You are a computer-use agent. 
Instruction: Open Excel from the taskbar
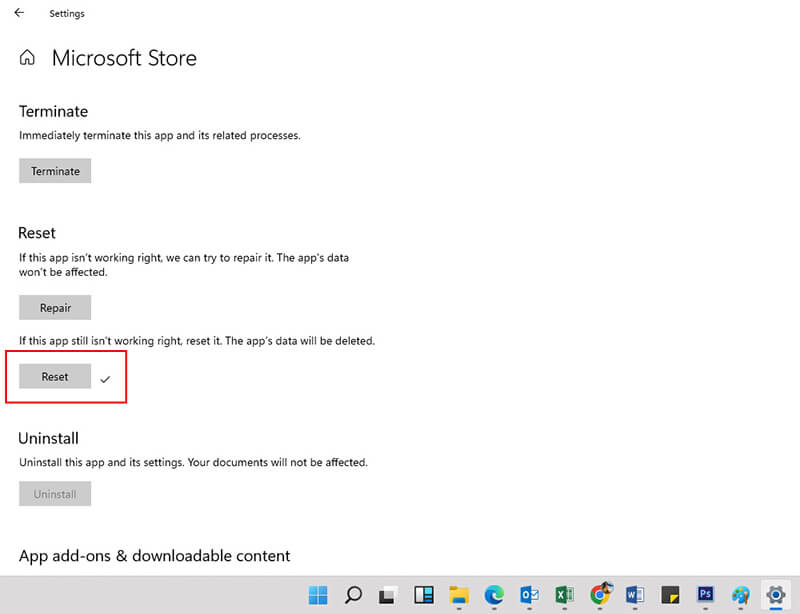[x=564, y=595]
